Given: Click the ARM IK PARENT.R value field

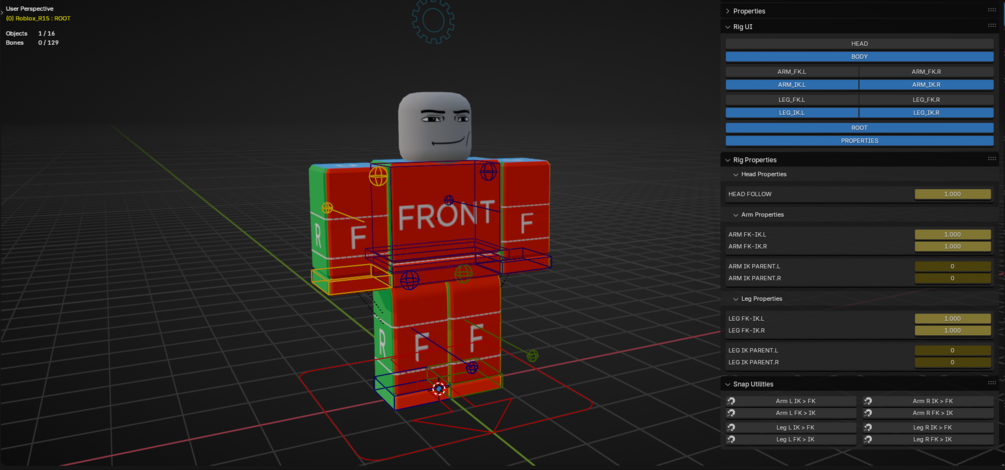Looking at the screenshot, I should pos(952,278).
